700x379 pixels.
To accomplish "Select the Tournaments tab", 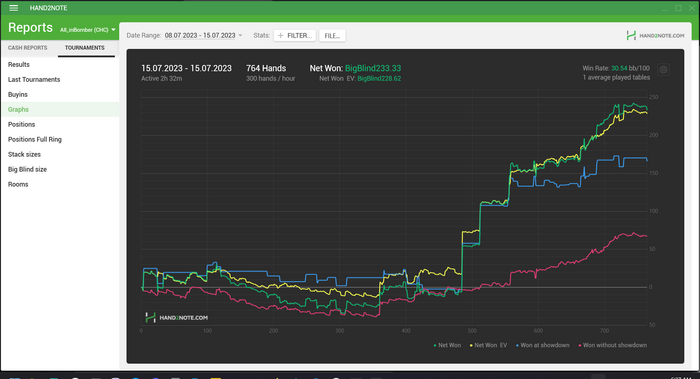I will [x=85, y=48].
